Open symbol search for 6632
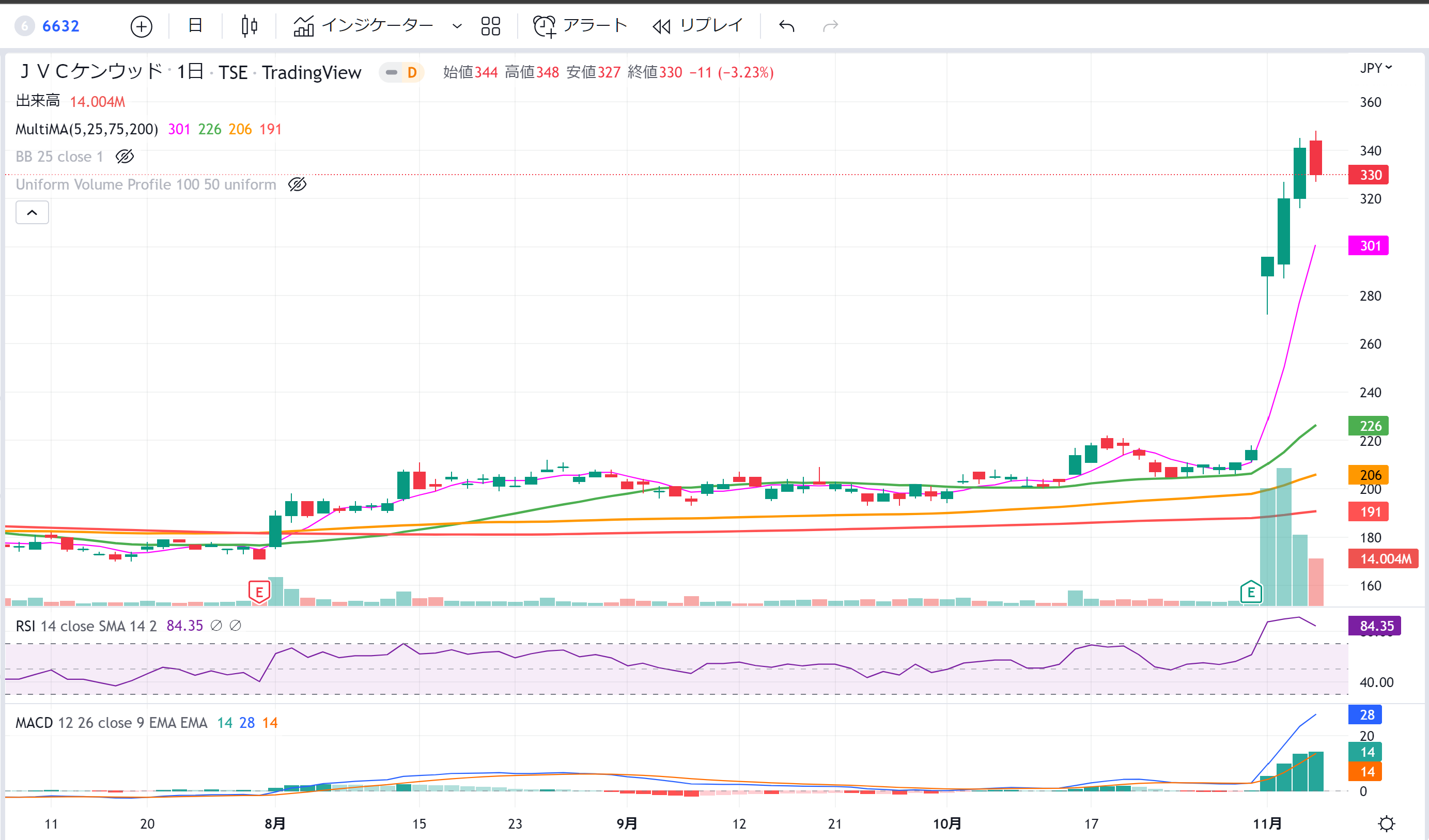Viewport: 1429px width, 840px height. 48,26
